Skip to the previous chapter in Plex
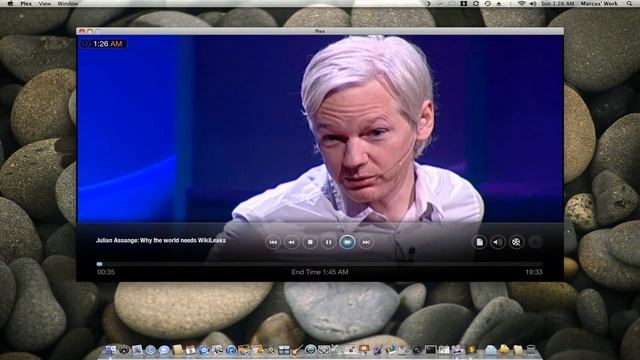The width and height of the screenshot is (640, 360). click(273, 242)
